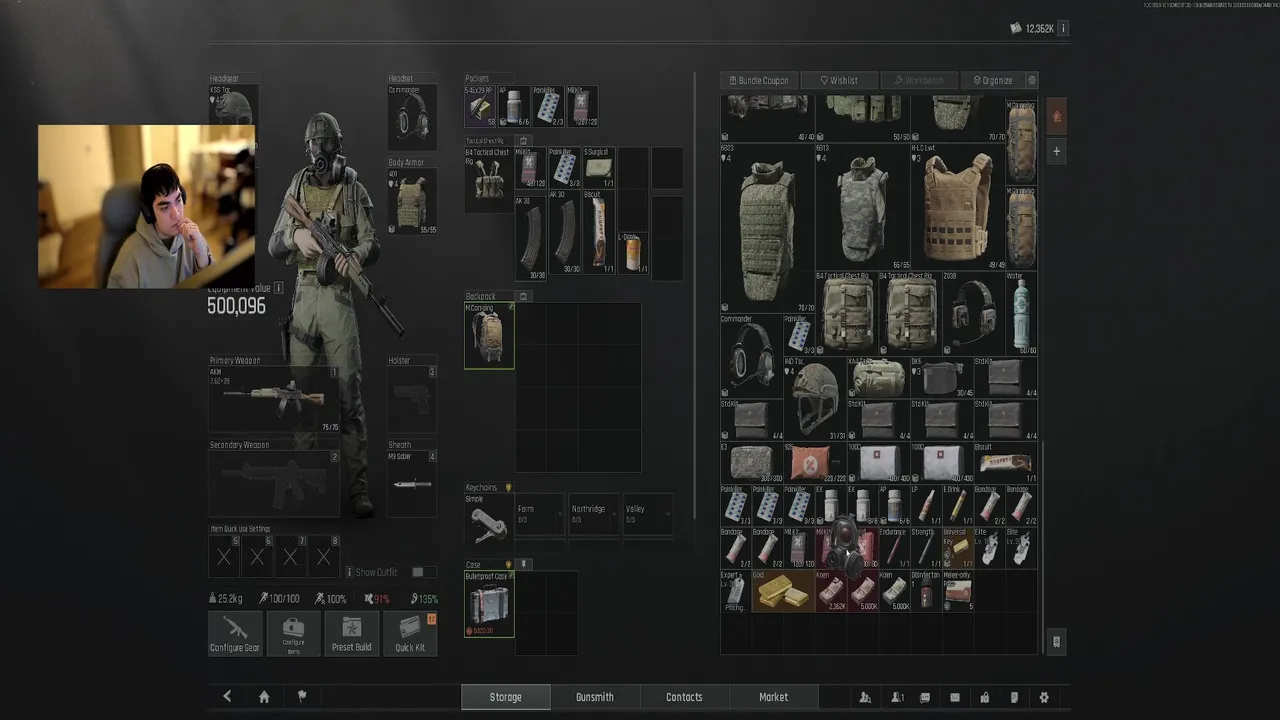The image size is (1280, 720).
Task: Click quick use slot 6
Action: click(x=257, y=556)
